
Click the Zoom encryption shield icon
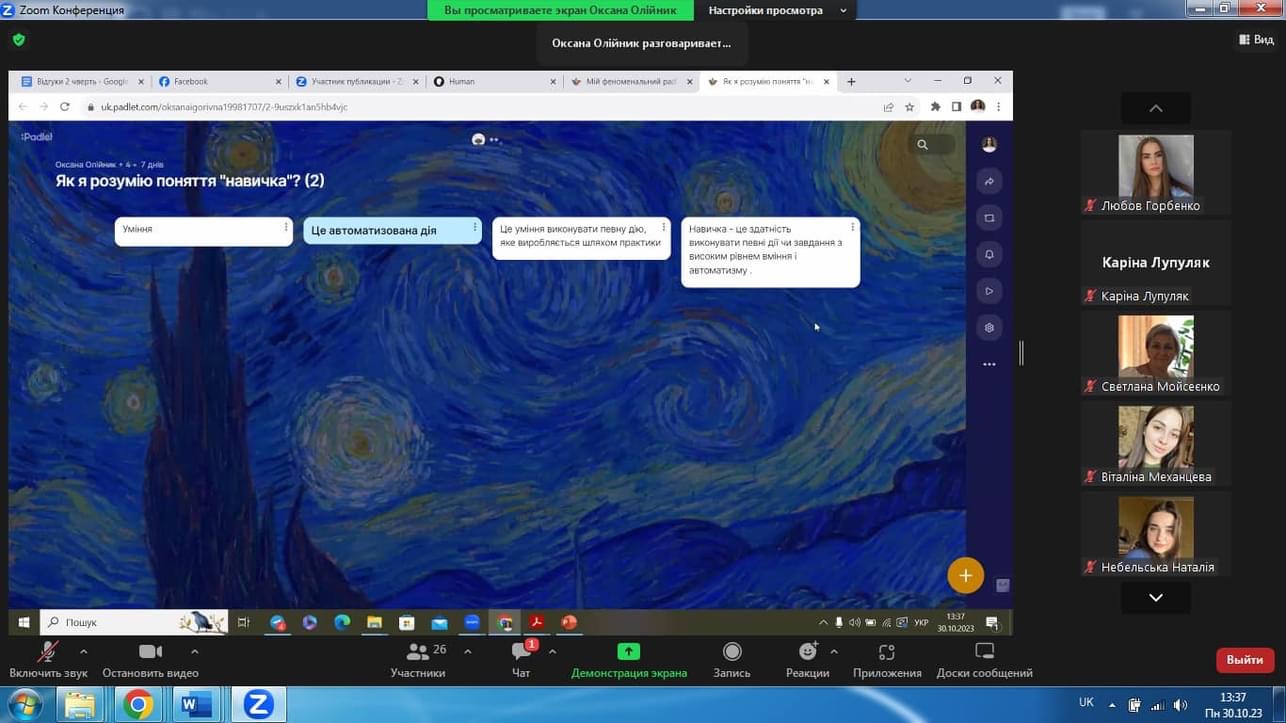tap(19, 40)
